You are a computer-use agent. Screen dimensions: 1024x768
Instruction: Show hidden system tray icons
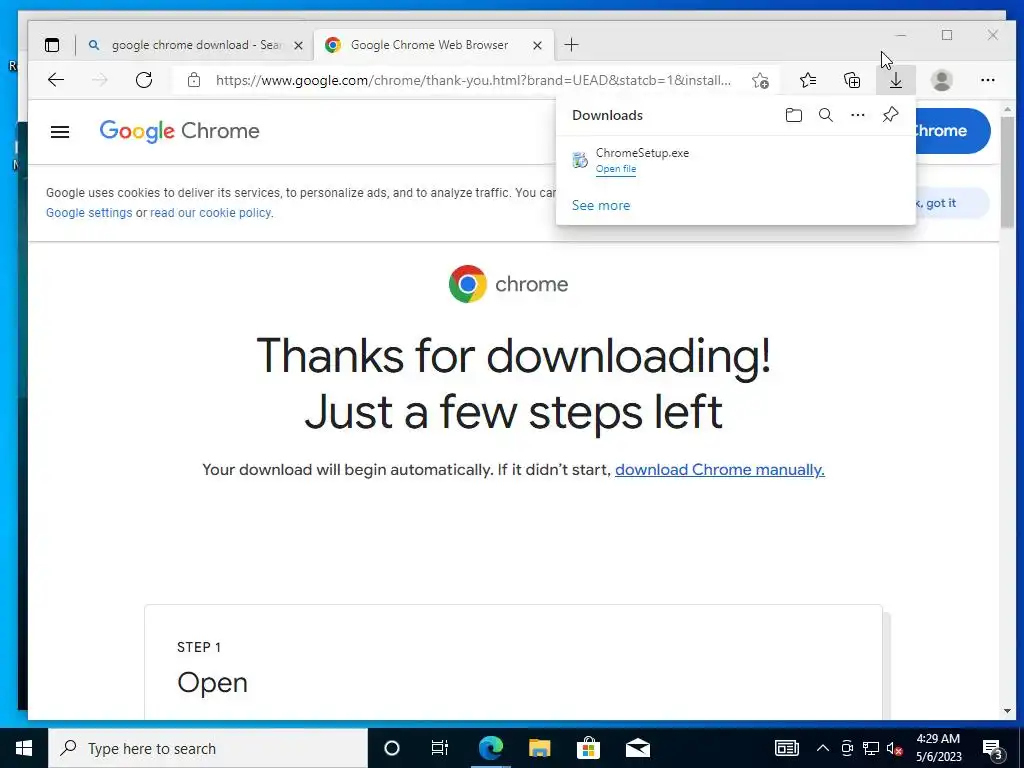tap(823, 748)
